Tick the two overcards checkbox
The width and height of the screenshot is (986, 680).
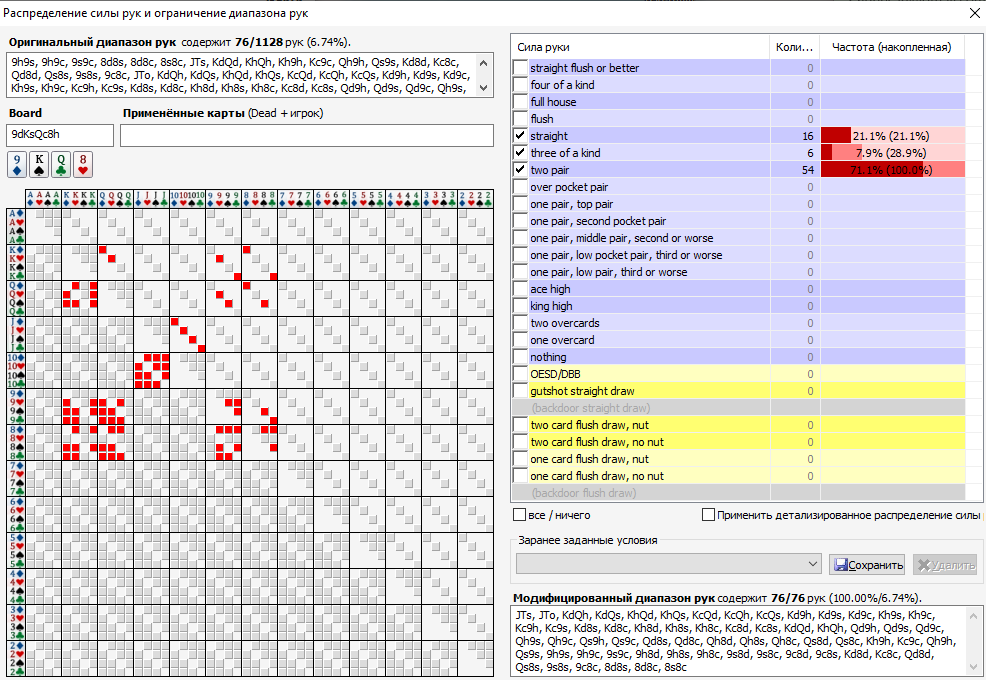click(520, 323)
